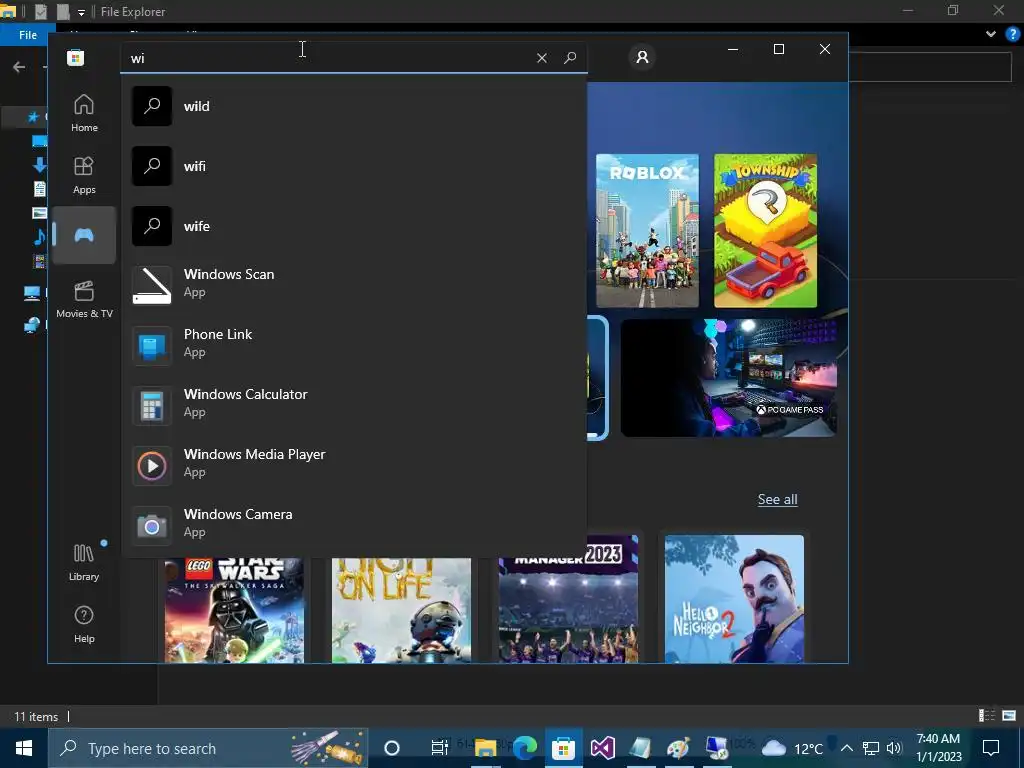Open the clock showing 7:40 AM

(x=938, y=748)
